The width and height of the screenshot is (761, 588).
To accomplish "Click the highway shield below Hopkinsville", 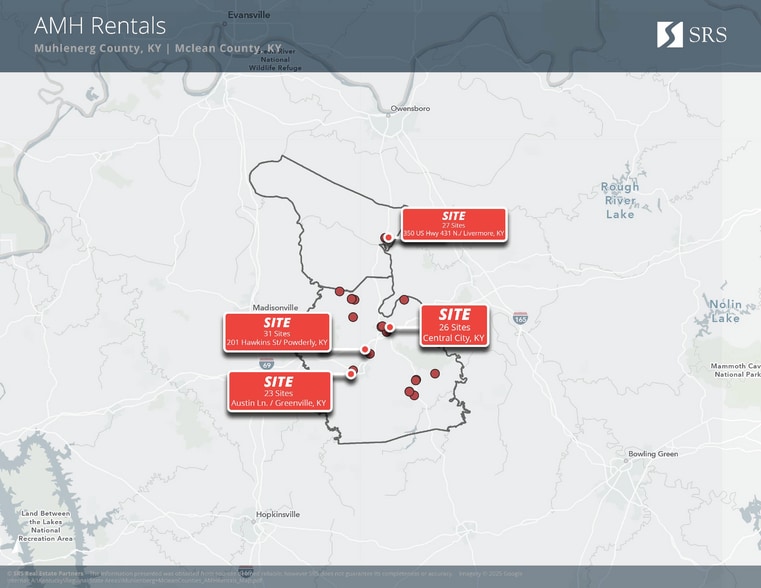I will (246, 573).
